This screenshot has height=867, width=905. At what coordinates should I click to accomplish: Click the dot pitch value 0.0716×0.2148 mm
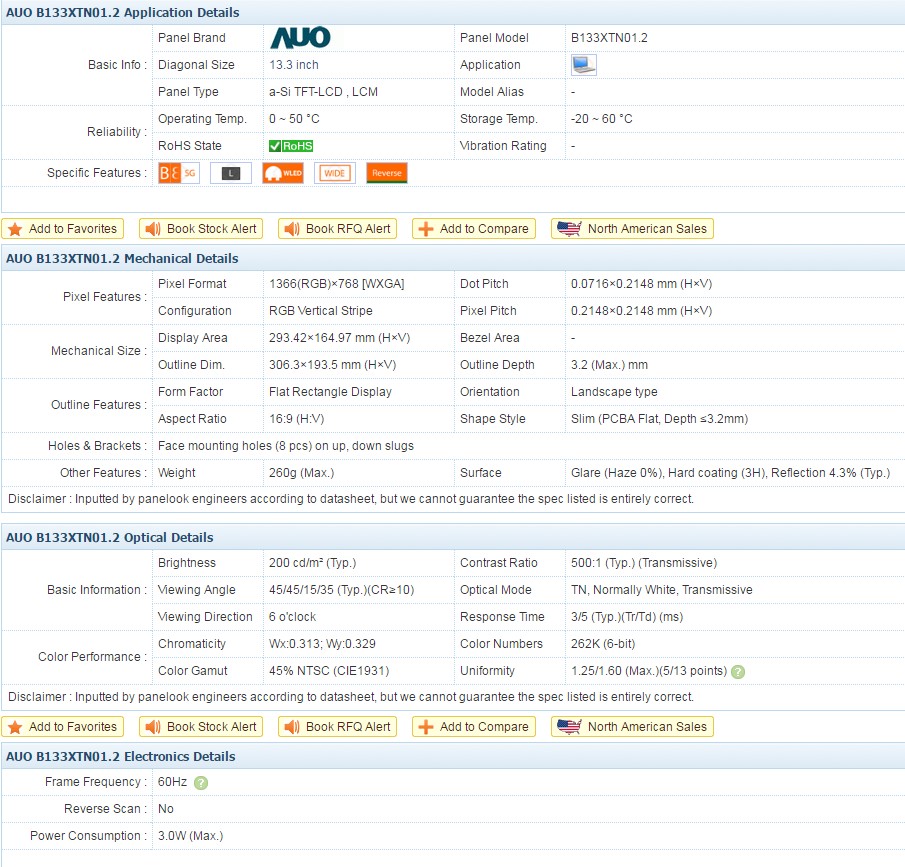[x=641, y=284]
